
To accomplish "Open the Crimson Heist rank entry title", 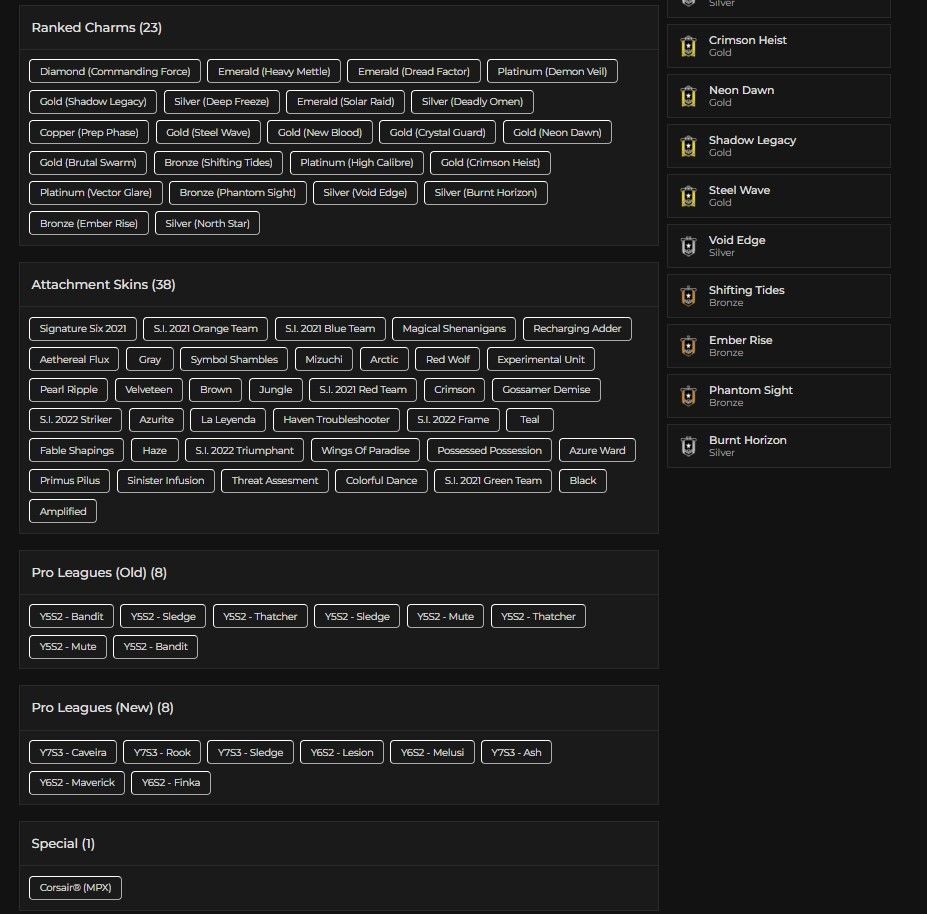I will coord(747,40).
